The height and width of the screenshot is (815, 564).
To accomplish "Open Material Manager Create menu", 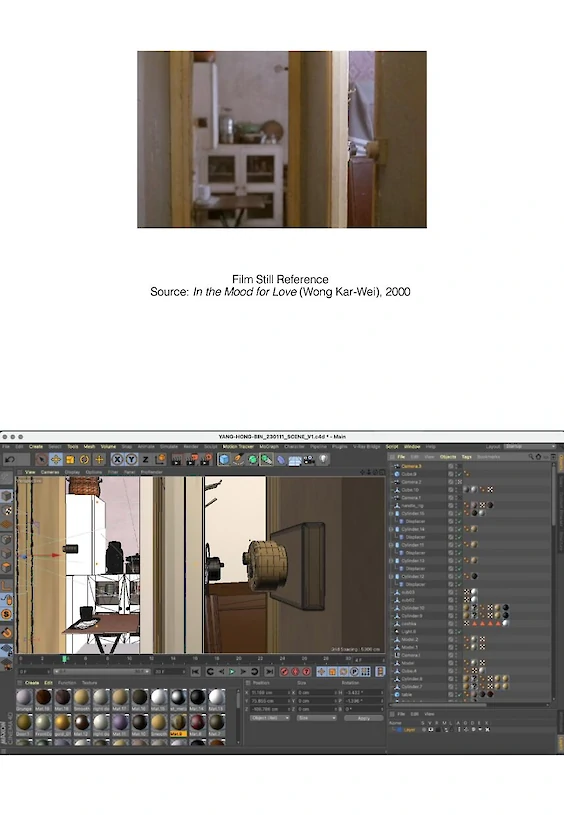I will (32, 683).
